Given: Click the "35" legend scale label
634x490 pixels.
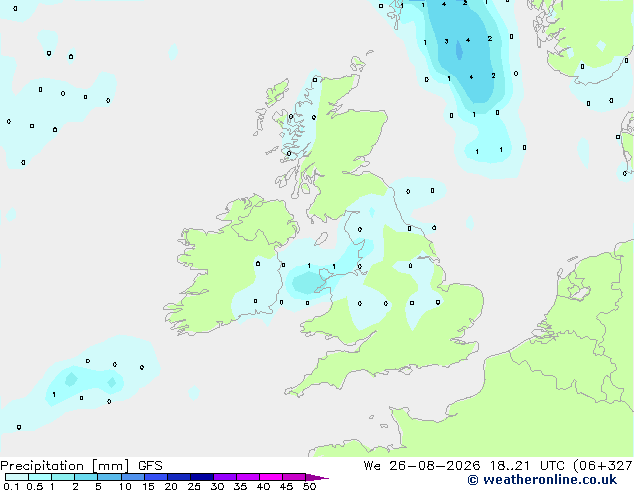Looking at the screenshot, I should point(240,486).
